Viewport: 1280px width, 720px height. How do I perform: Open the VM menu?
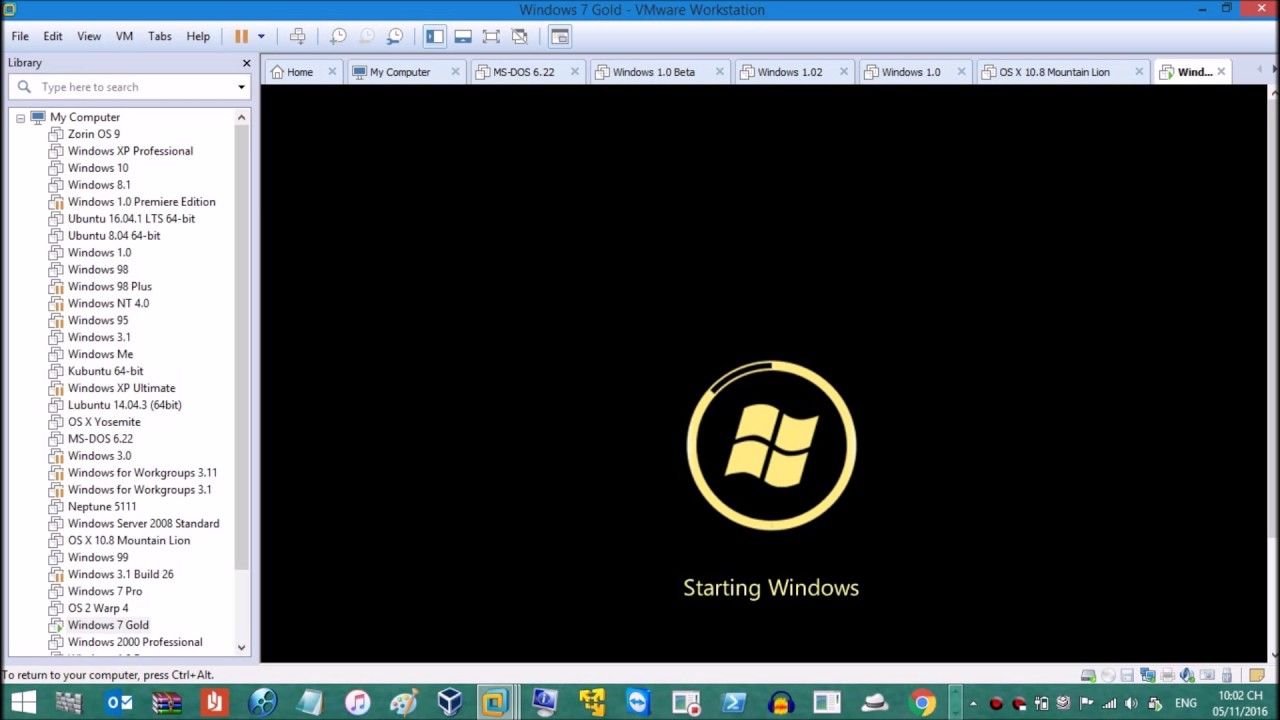124,36
